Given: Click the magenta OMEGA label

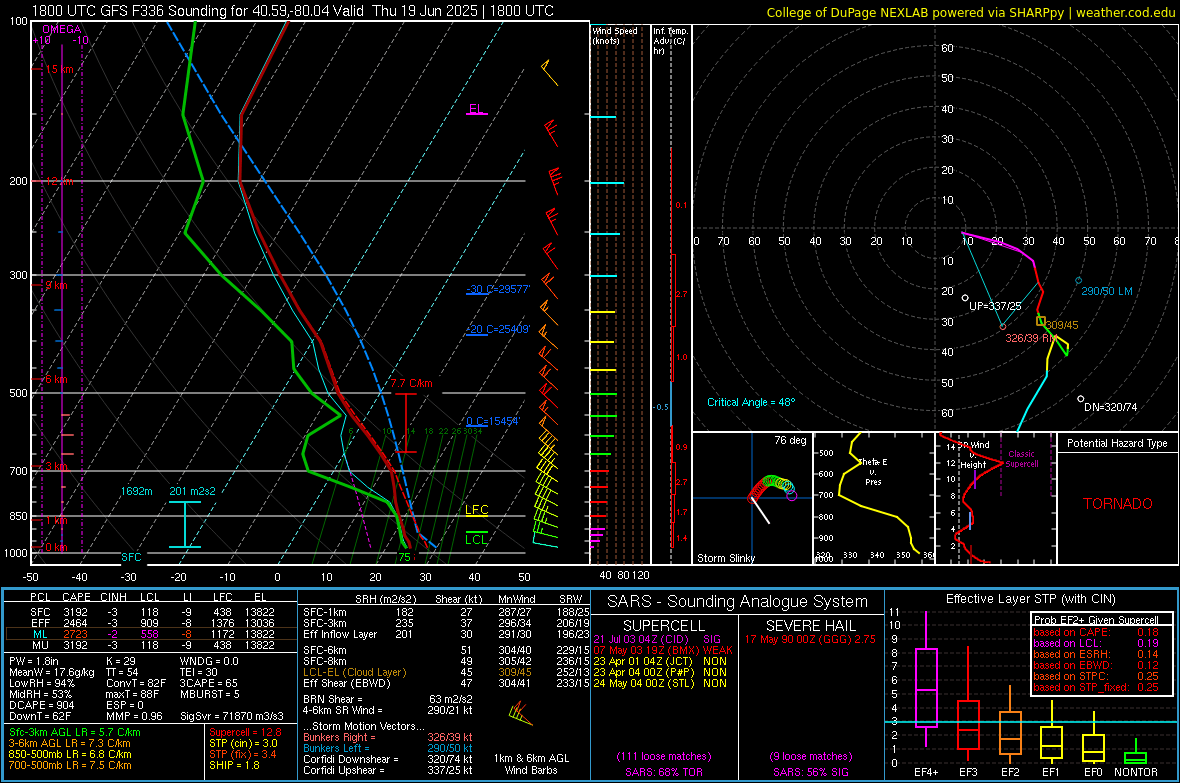Looking at the screenshot, I should [62, 29].
